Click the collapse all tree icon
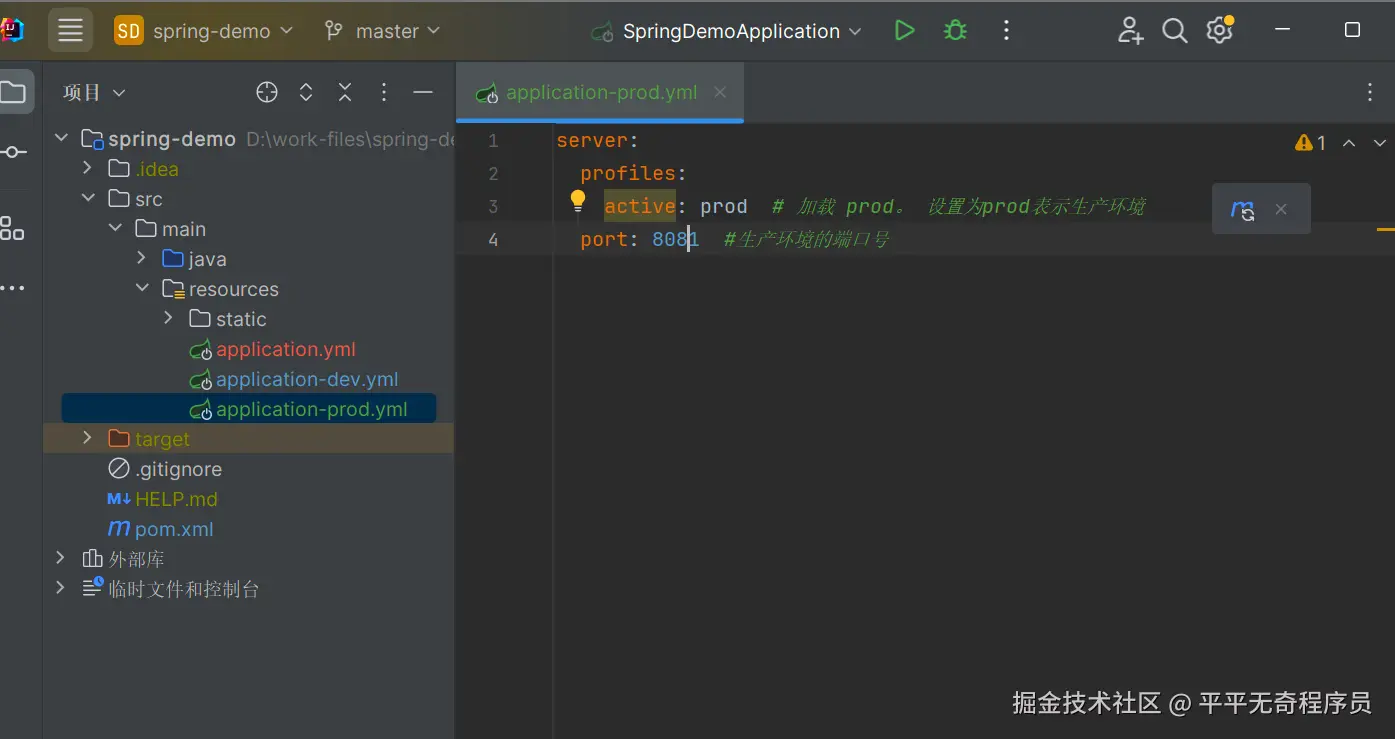 click(x=345, y=93)
